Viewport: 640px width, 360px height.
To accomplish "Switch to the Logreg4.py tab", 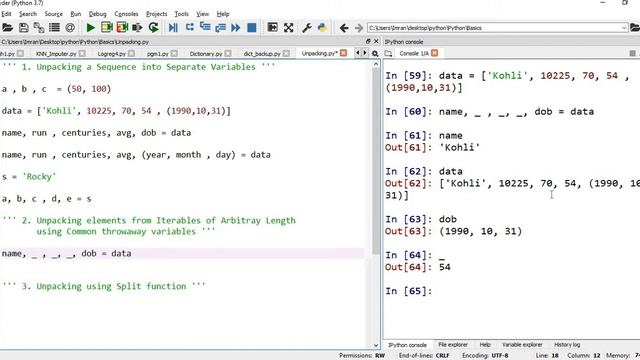I will (111, 53).
